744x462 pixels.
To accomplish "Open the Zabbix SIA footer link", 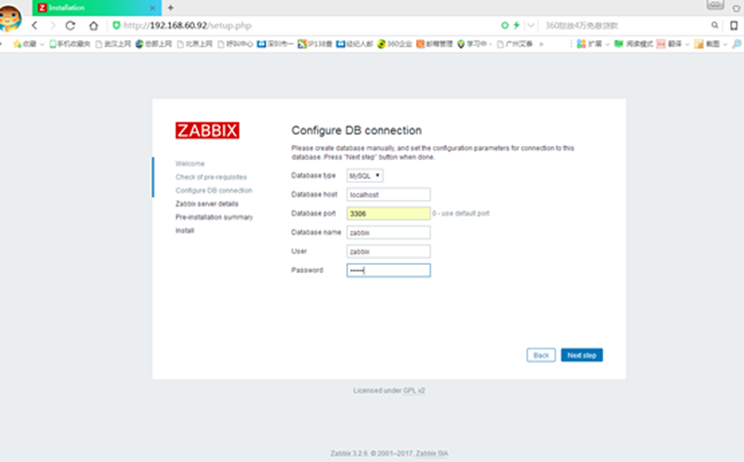I will 432,453.
